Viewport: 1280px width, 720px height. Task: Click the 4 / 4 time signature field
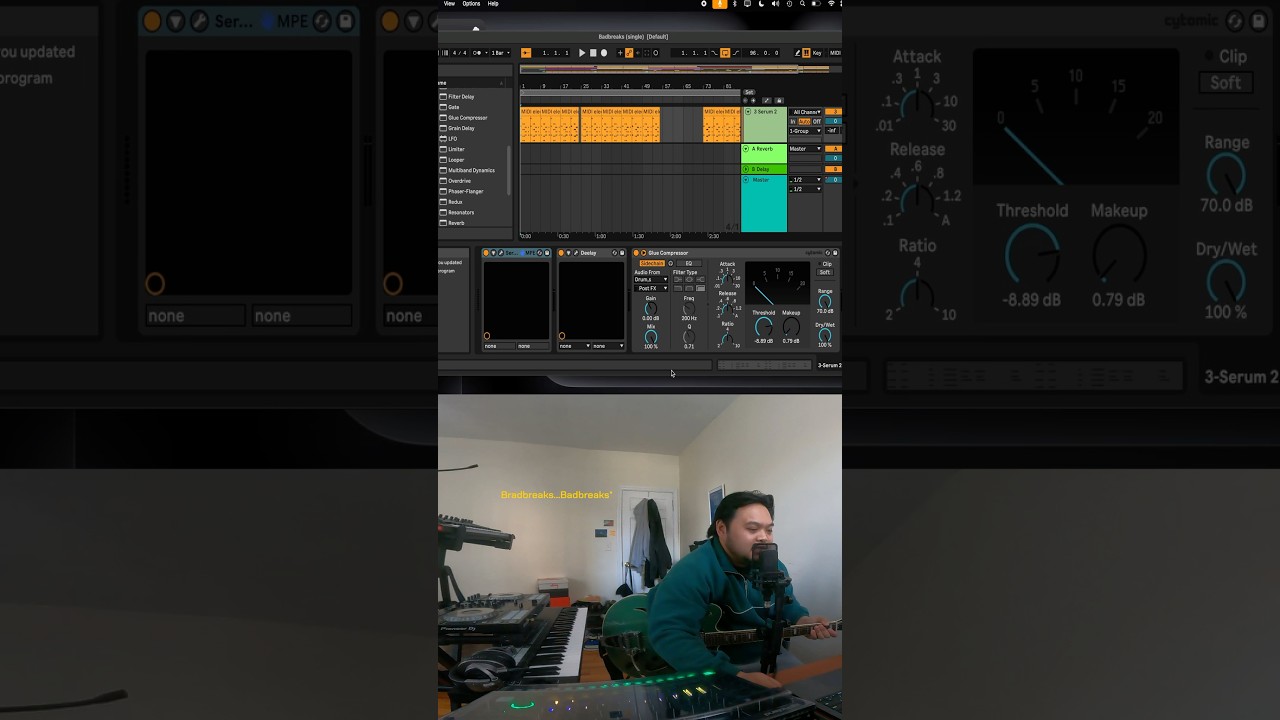[x=460, y=53]
